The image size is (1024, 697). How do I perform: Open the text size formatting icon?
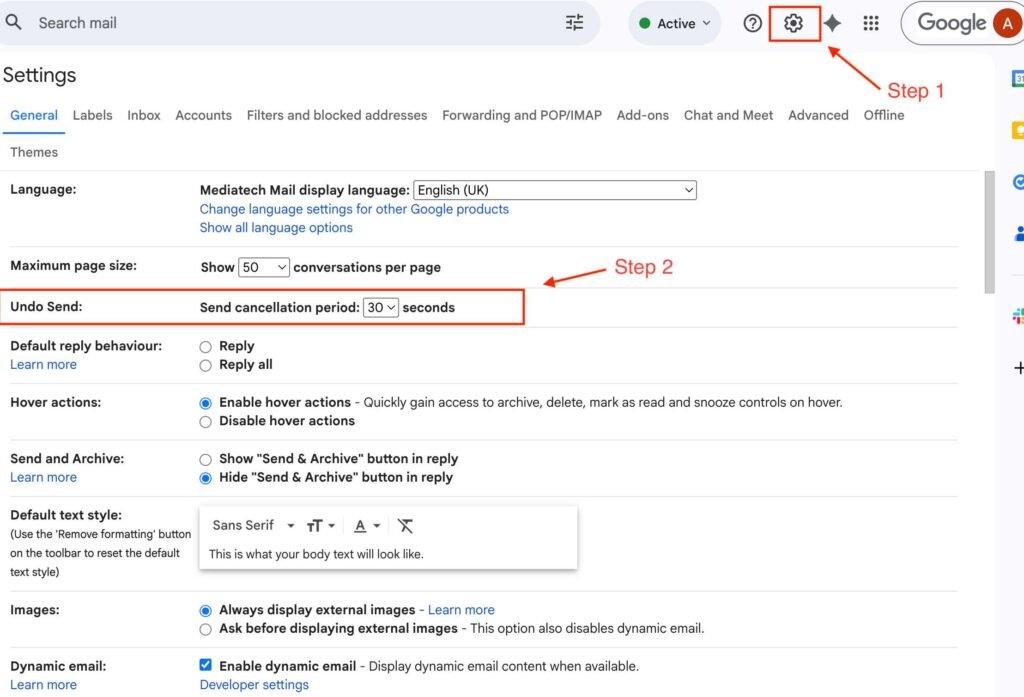320,525
